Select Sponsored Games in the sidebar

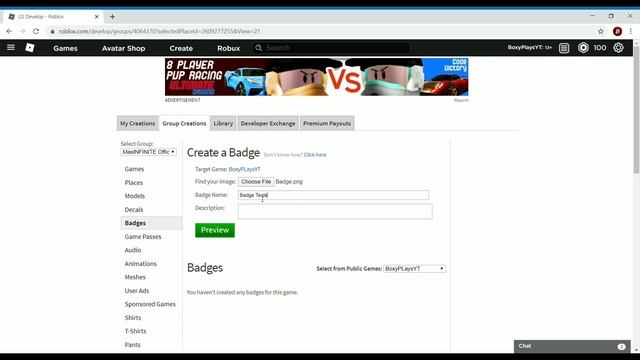pyautogui.click(x=150, y=304)
